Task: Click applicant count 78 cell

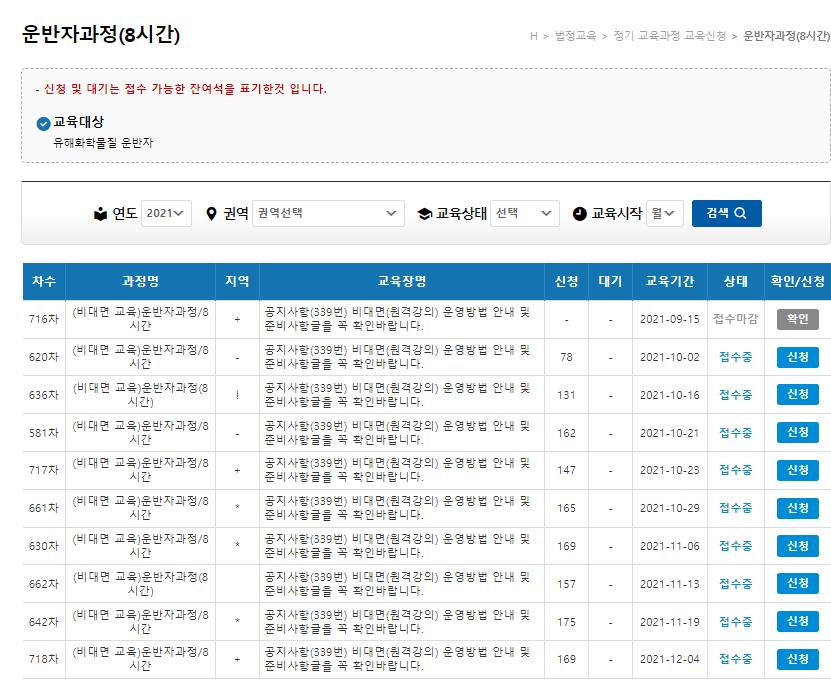Action: pyautogui.click(x=566, y=357)
